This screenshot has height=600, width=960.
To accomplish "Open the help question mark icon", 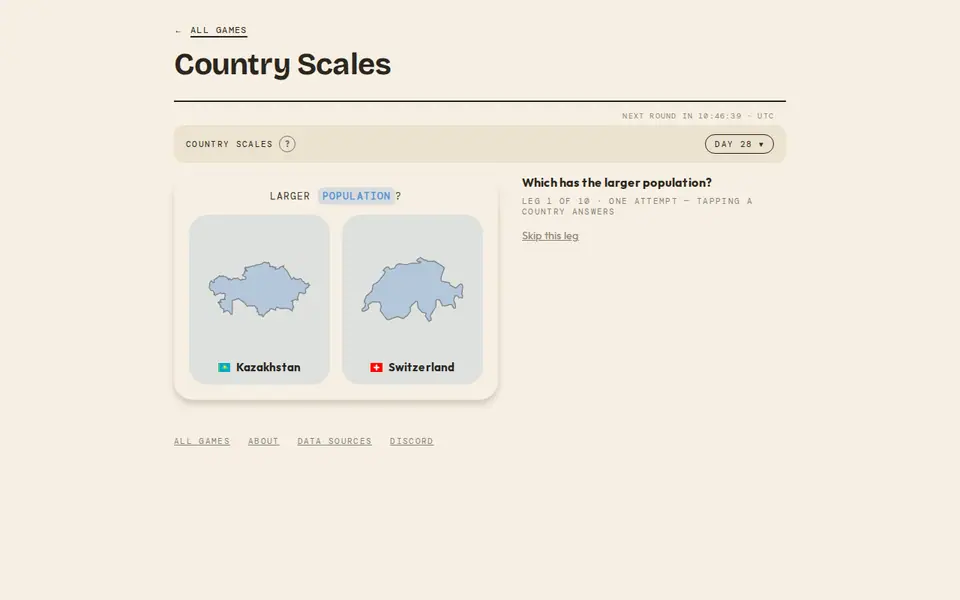I will tap(287, 144).
